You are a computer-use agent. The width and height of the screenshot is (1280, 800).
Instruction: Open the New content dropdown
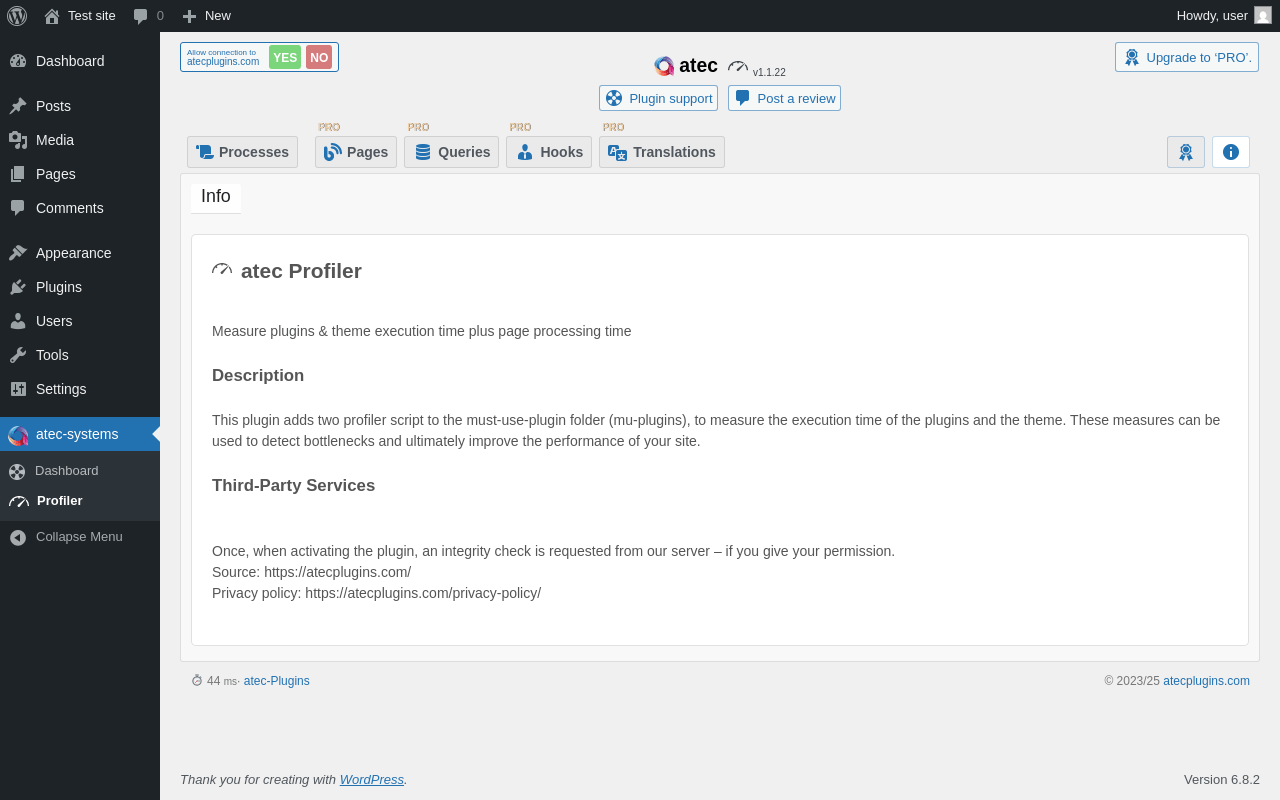(x=207, y=15)
